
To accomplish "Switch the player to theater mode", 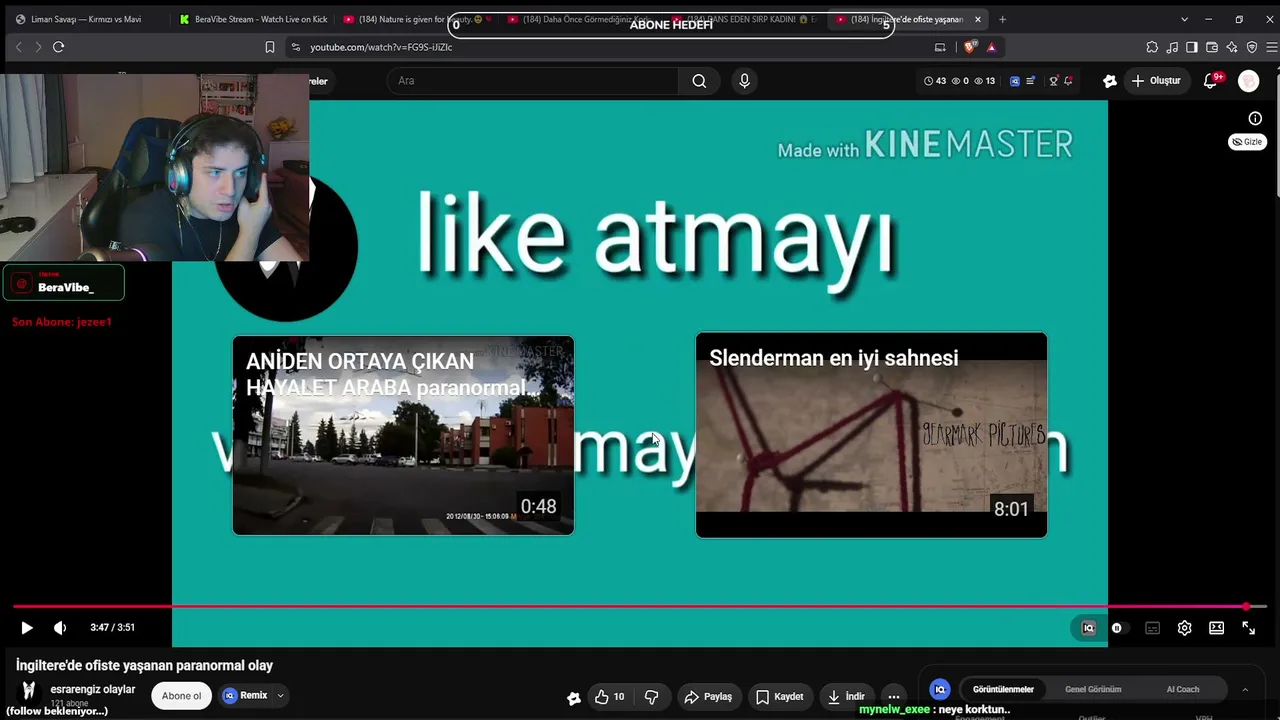I will point(1216,628).
